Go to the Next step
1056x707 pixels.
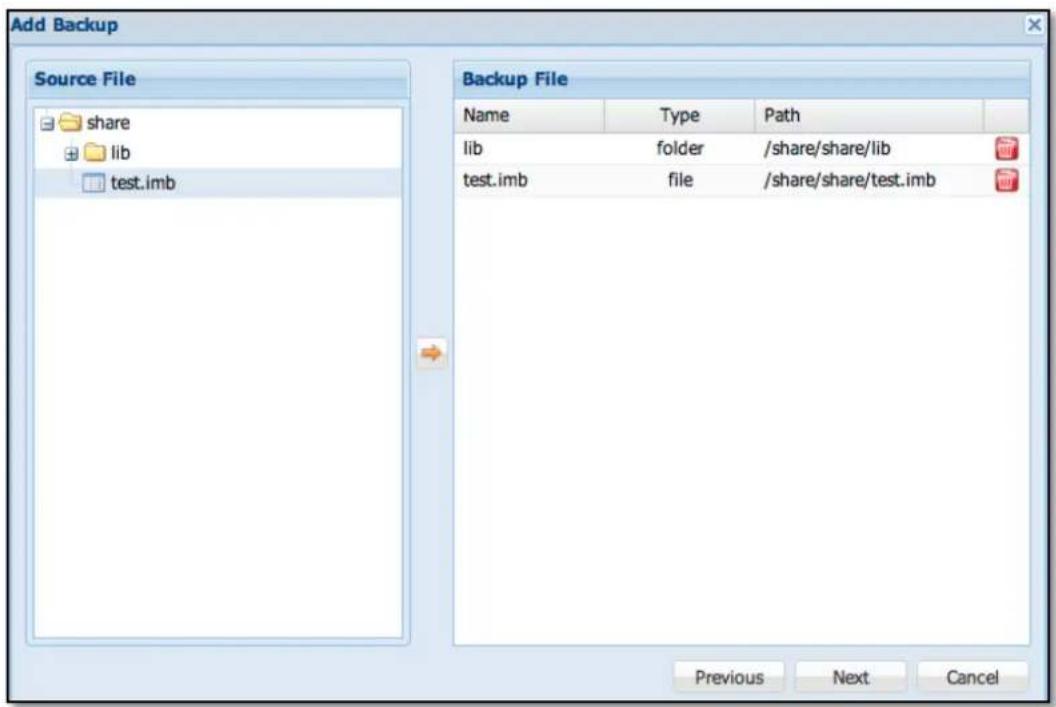(850, 677)
